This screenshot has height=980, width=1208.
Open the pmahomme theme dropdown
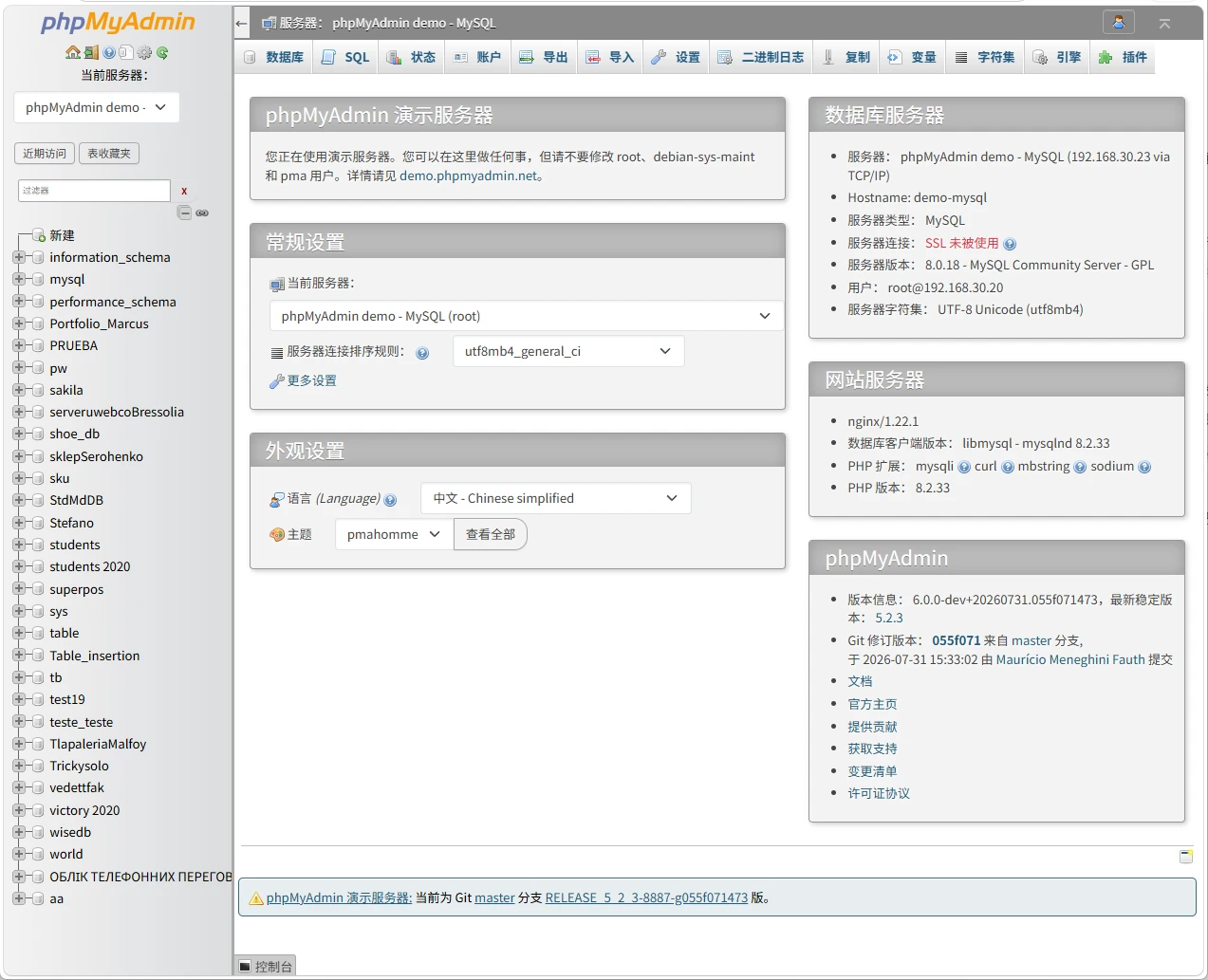pyautogui.click(x=394, y=534)
